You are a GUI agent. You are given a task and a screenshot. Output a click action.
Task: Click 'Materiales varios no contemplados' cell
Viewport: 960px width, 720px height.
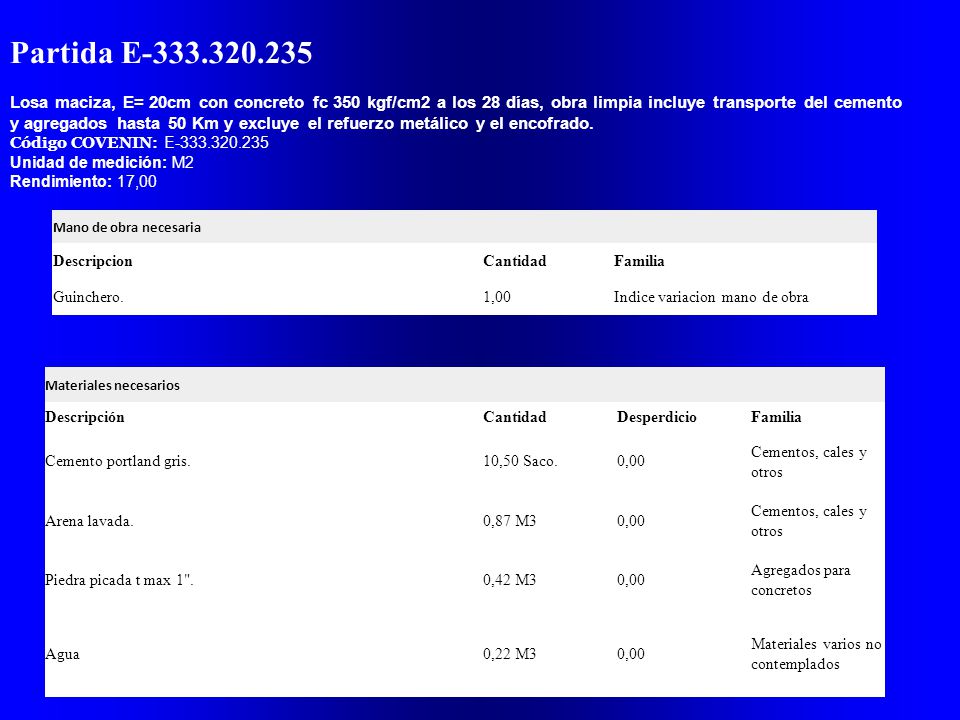point(816,654)
